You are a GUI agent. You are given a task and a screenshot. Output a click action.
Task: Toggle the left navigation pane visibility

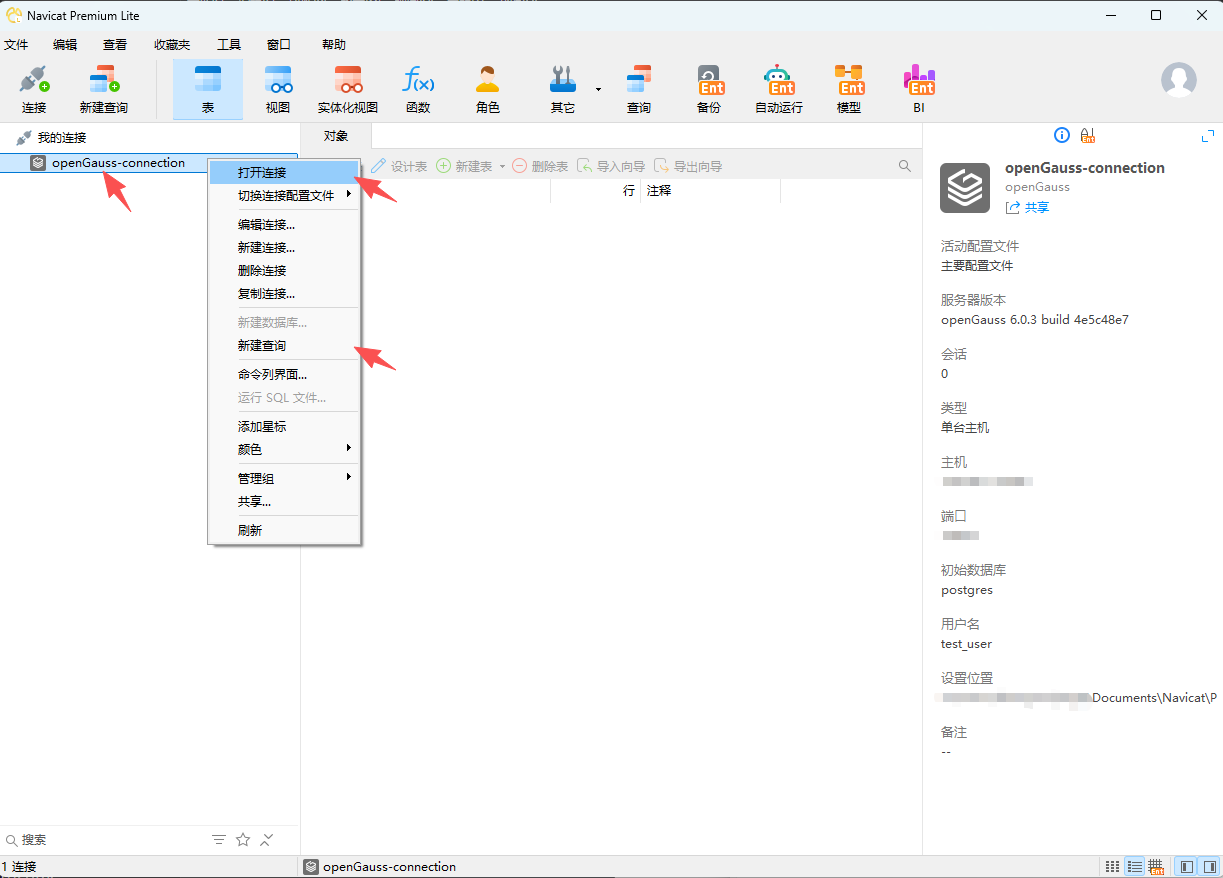1187,867
